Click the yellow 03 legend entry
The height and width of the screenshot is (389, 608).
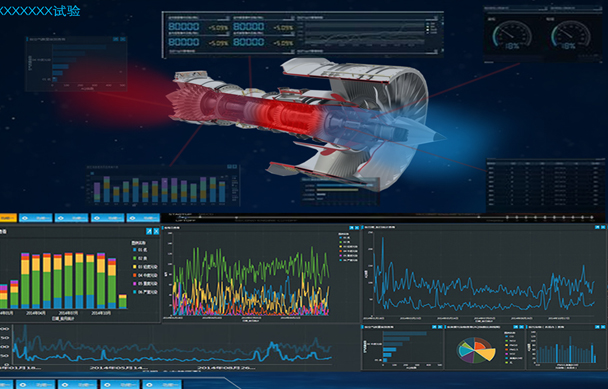145,267
